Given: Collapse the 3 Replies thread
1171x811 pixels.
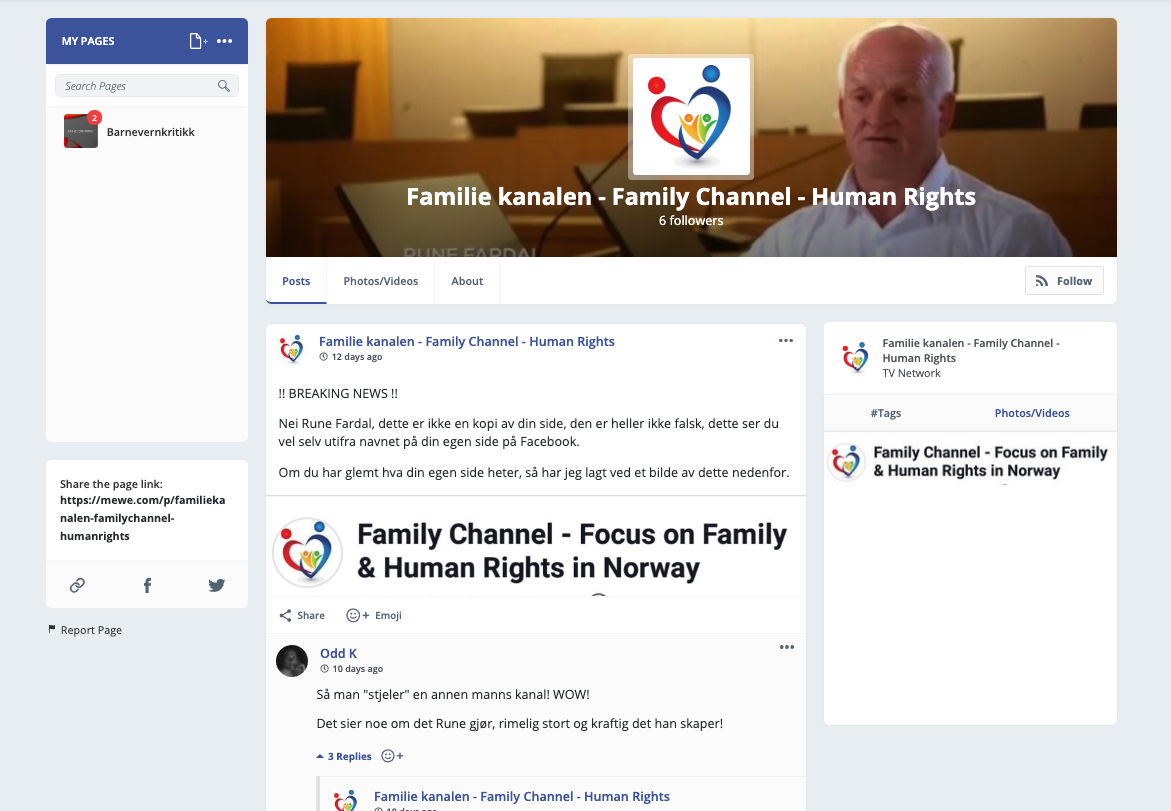Looking at the screenshot, I should pyautogui.click(x=344, y=756).
